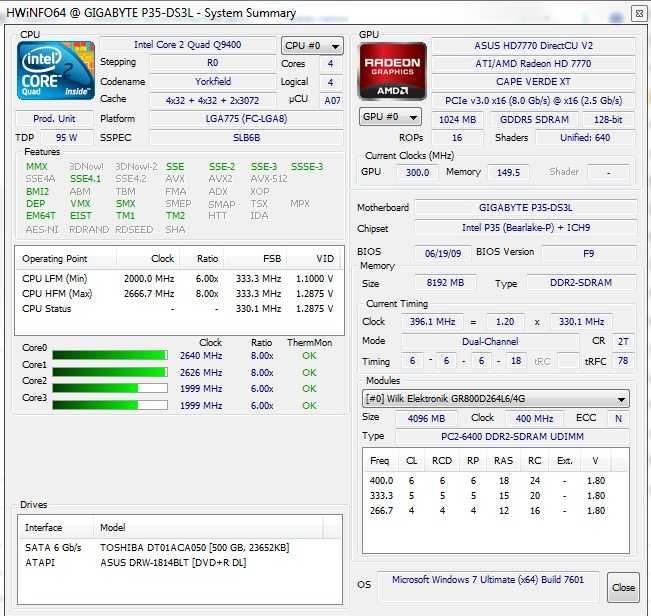
Task: Click the LGA775 (FC-LGA8) platform field
Action: [x=247, y=119]
